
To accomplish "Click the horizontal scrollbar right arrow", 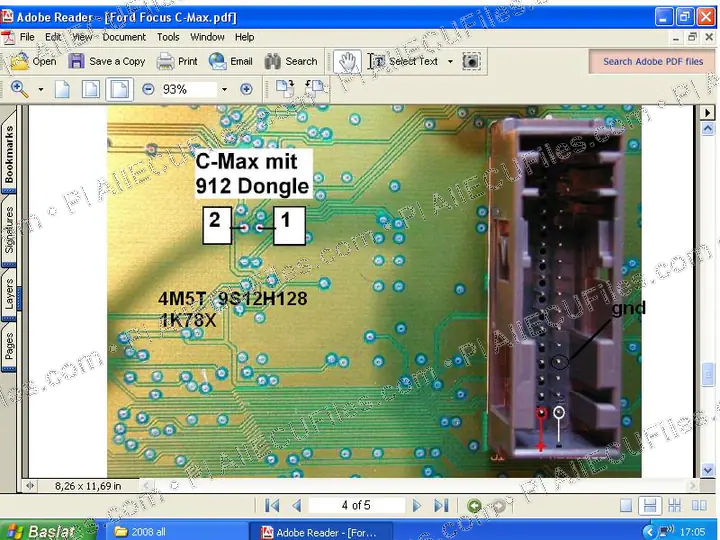I will 692,485.
